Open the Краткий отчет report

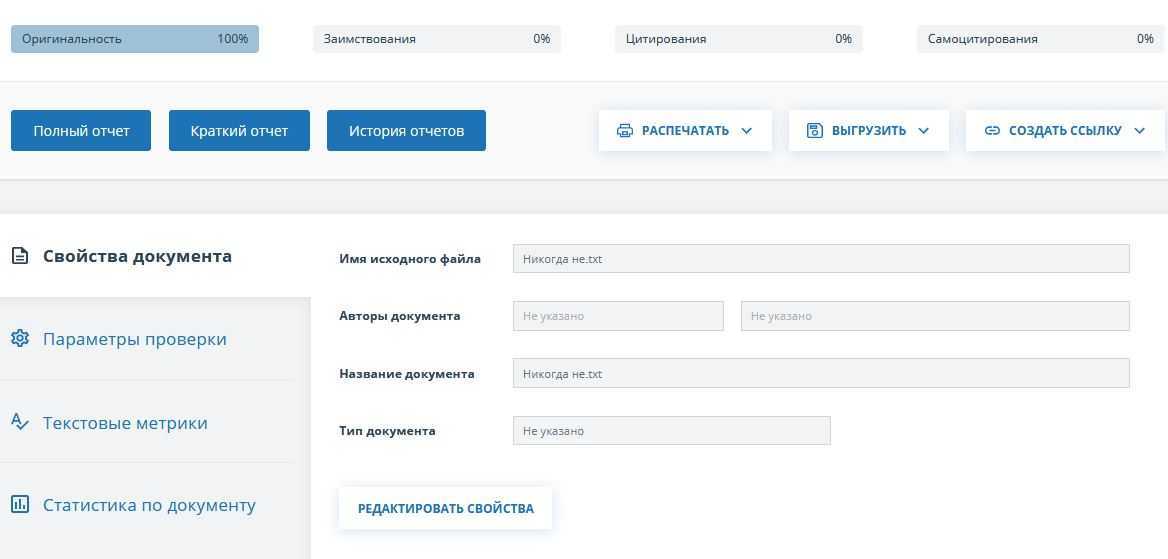point(239,131)
